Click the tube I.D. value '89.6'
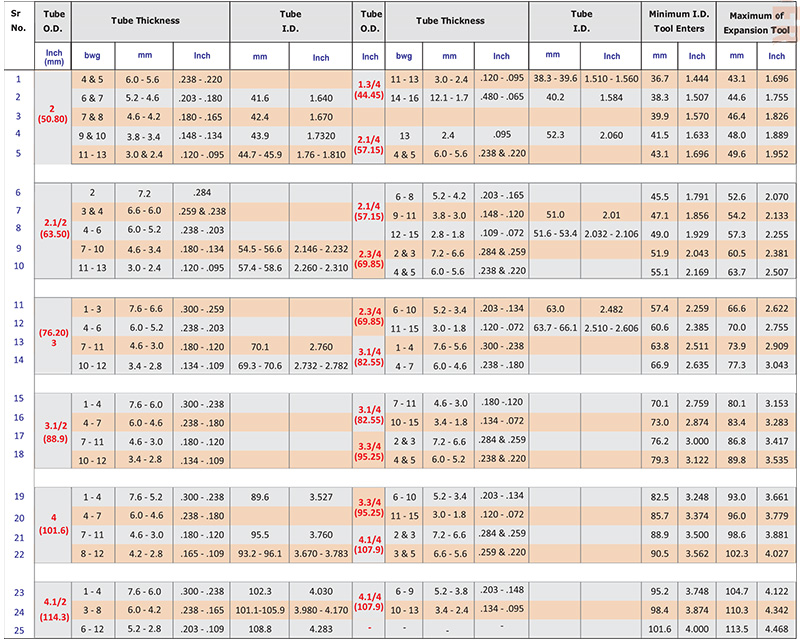 (260, 497)
